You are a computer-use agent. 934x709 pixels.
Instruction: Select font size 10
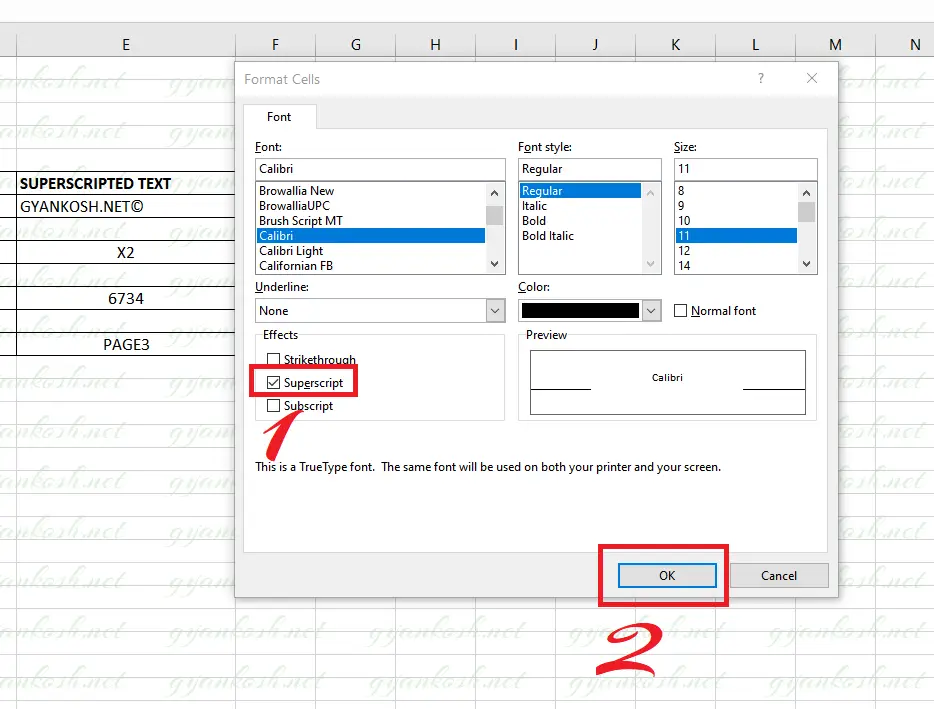pyautogui.click(x=736, y=220)
